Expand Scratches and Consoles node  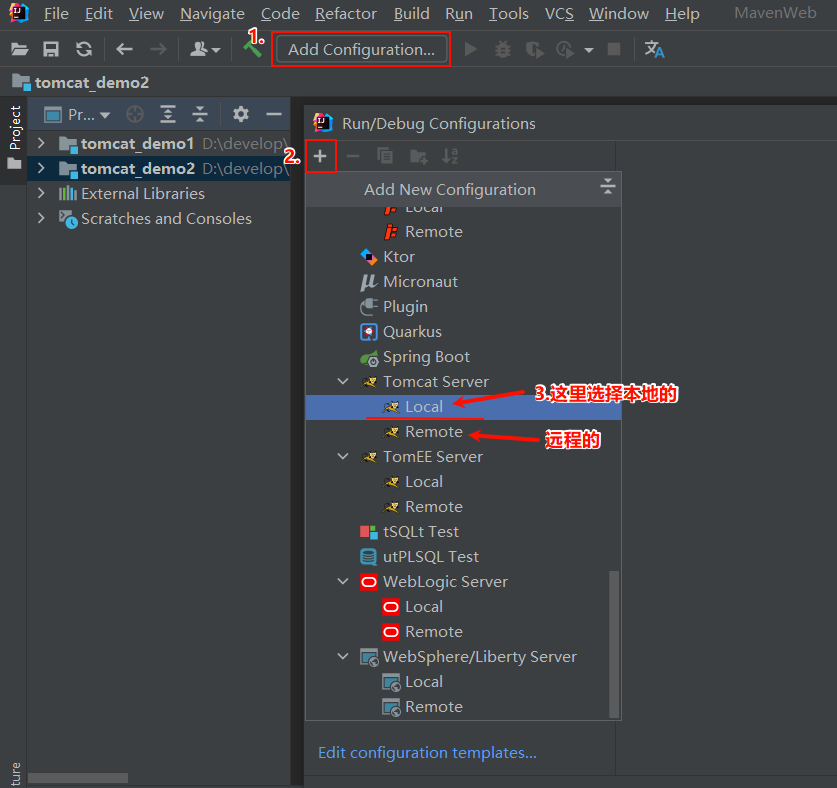point(41,218)
